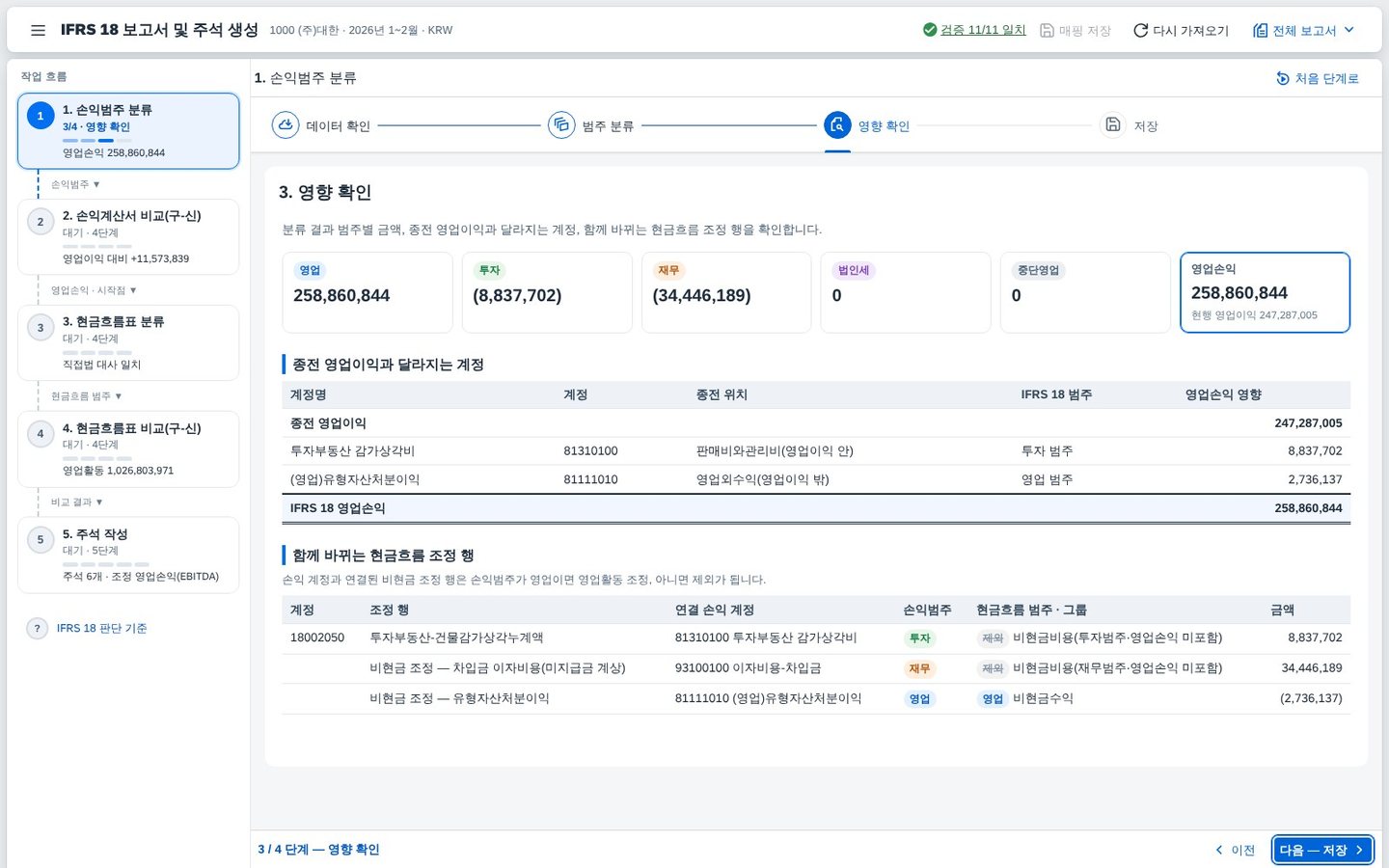Click the question mark help icon
1389x868 pixels.
(x=37, y=628)
